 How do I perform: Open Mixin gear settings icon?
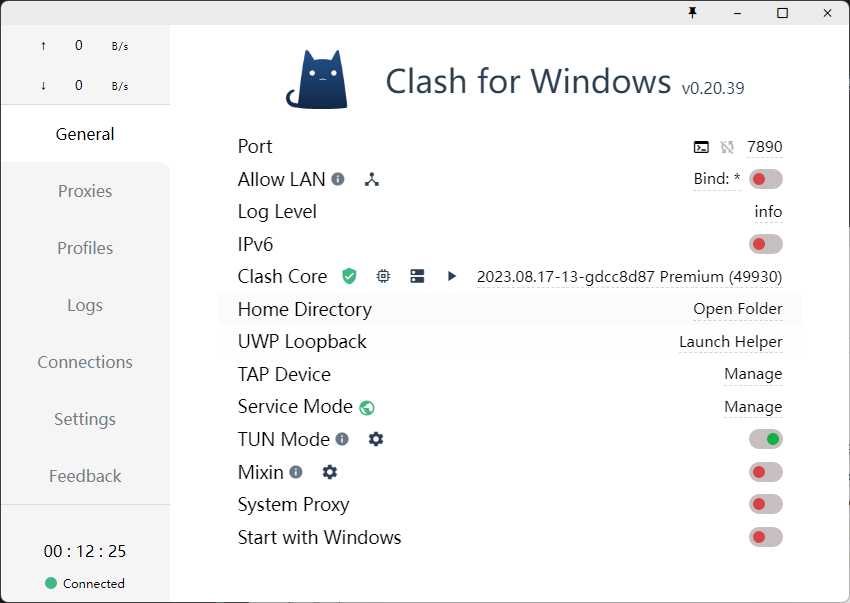click(330, 472)
